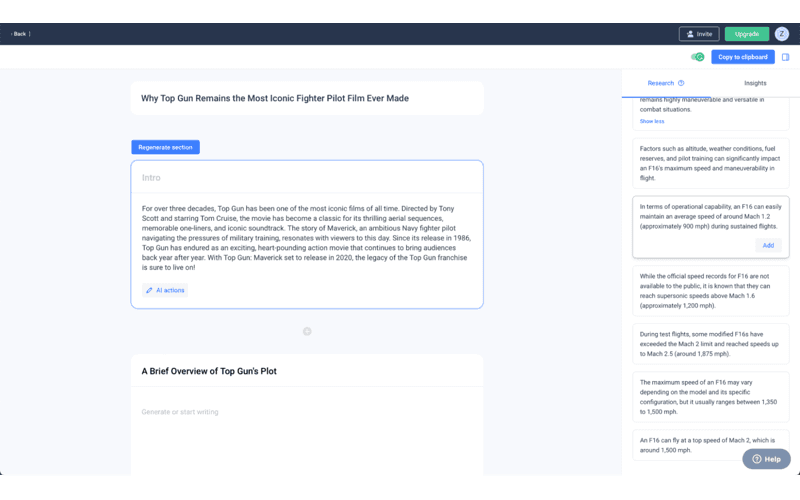Switch to the Insights tab
800x500 pixels.
pyautogui.click(x=755, y=83)
